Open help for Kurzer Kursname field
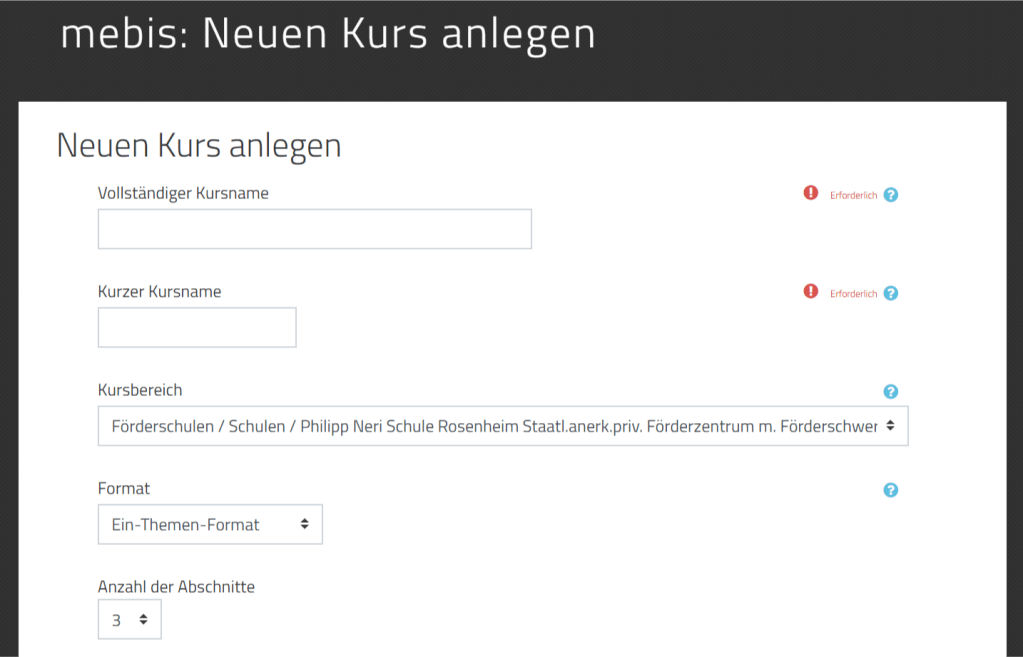Viewport: 1023px width, 657px height. [x=891, y=293]
